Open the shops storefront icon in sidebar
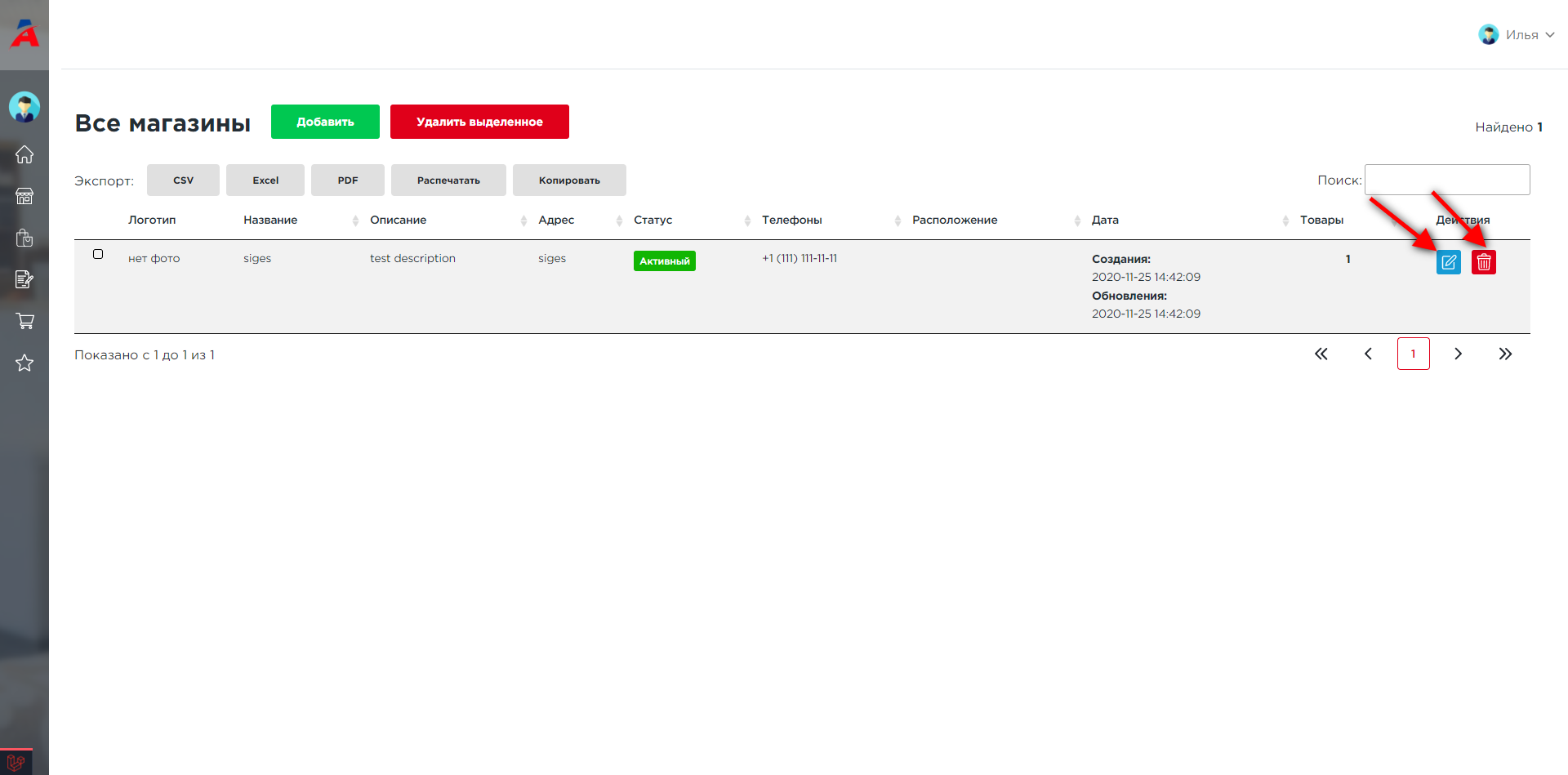1568x775 pixels. point(24,196)
